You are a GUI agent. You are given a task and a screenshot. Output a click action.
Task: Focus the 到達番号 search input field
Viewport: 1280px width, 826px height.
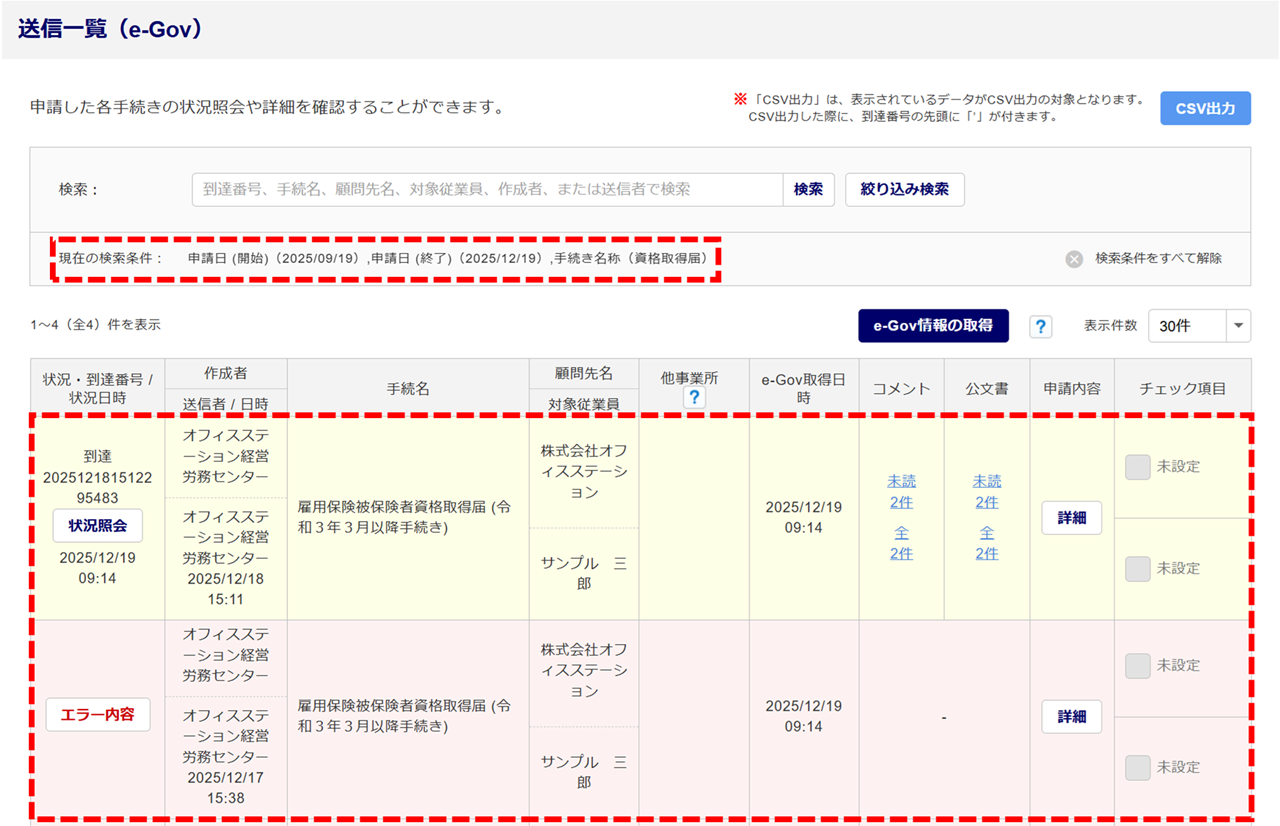click(x=487, y=189)
